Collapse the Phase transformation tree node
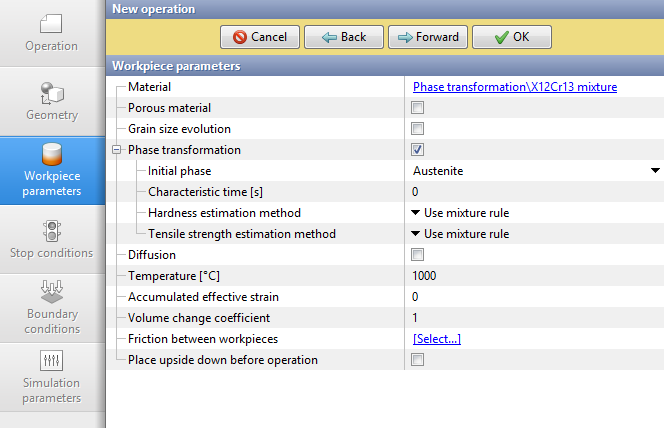Image resolution: width=664 pixels, height=428 pixels. coord(116,150)
